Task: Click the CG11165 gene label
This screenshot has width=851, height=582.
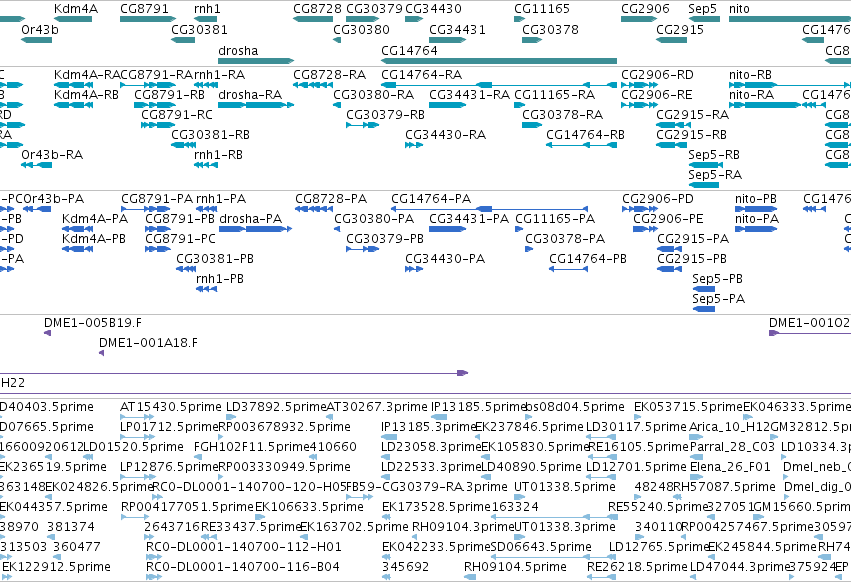Action: (x=542, y=9)
